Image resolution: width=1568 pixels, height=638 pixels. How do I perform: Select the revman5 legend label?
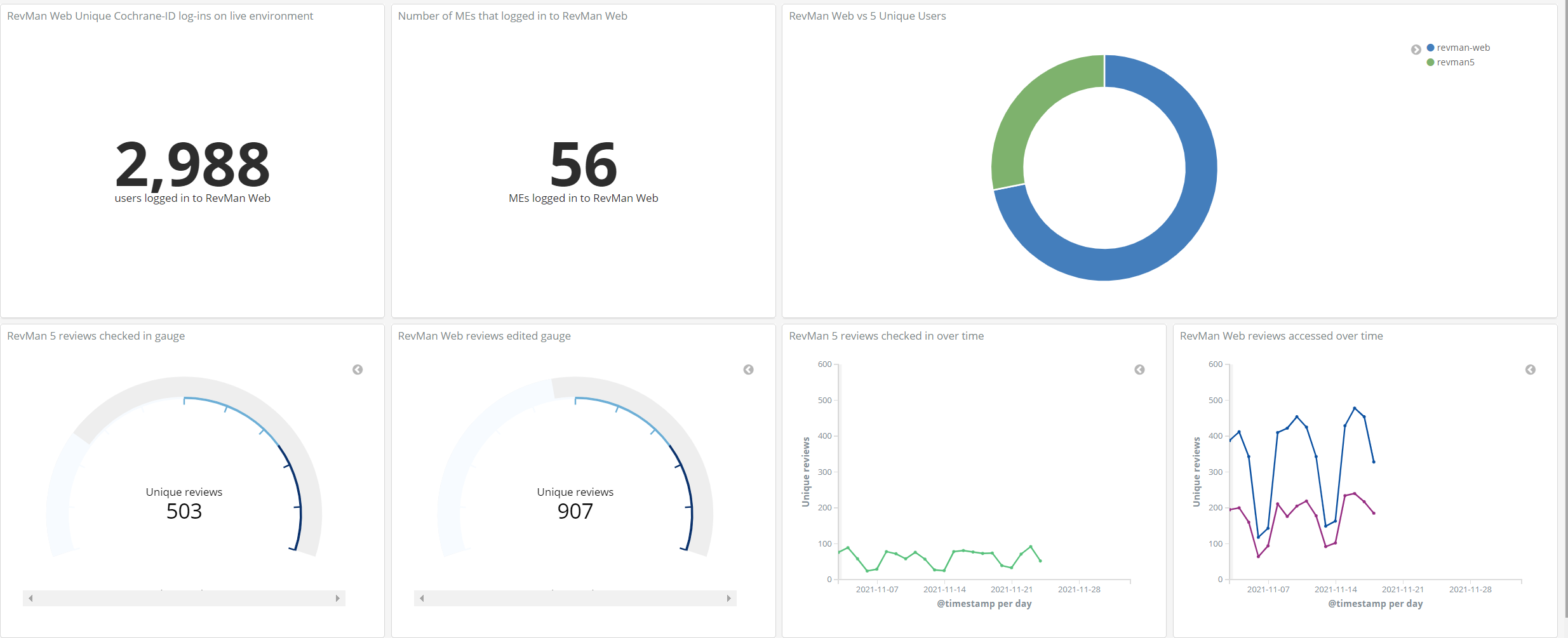coord(1455,62)
